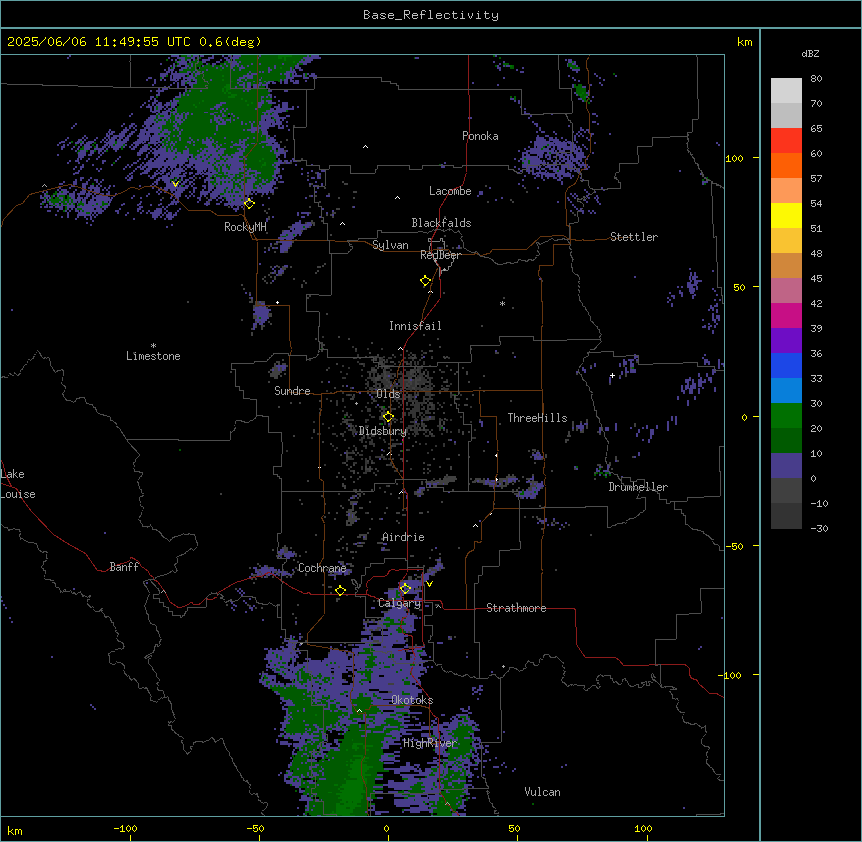Click the Blackfalds city label
862x842 pixels.
coord(441,223)
